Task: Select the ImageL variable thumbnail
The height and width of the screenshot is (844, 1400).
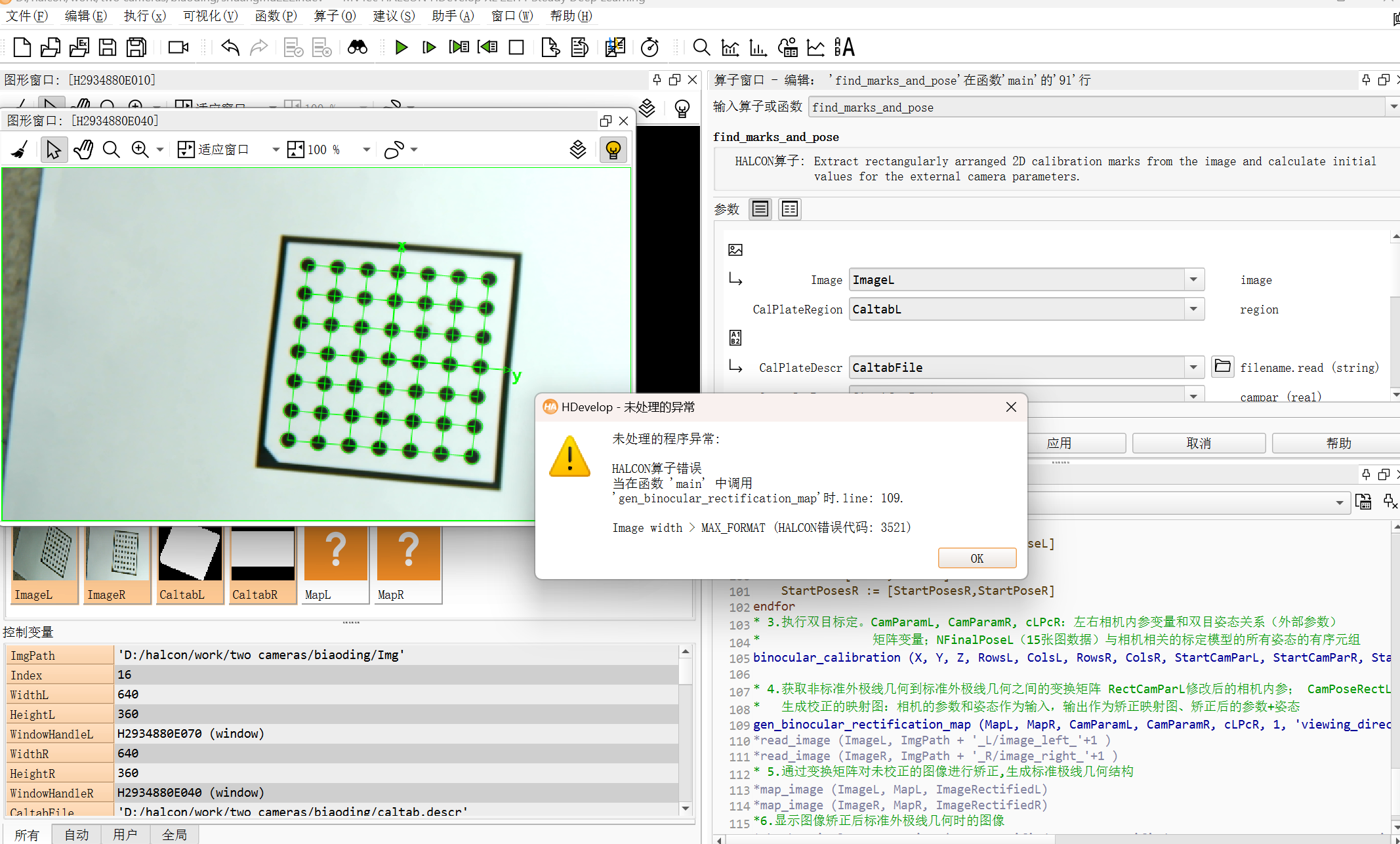Action: pyautogui.click(x=45, y=564)
